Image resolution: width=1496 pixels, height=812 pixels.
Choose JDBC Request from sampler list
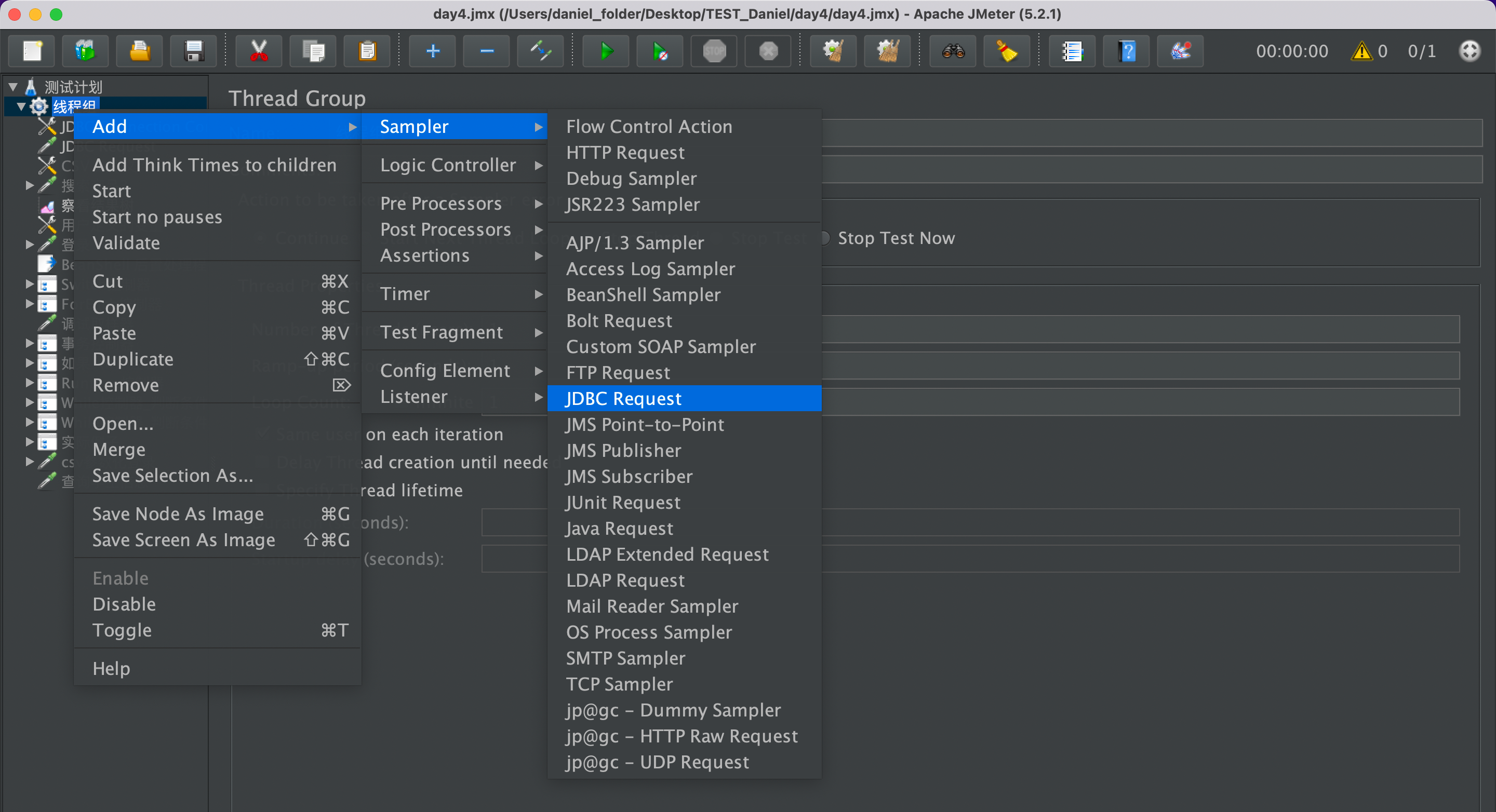point(624,398)
